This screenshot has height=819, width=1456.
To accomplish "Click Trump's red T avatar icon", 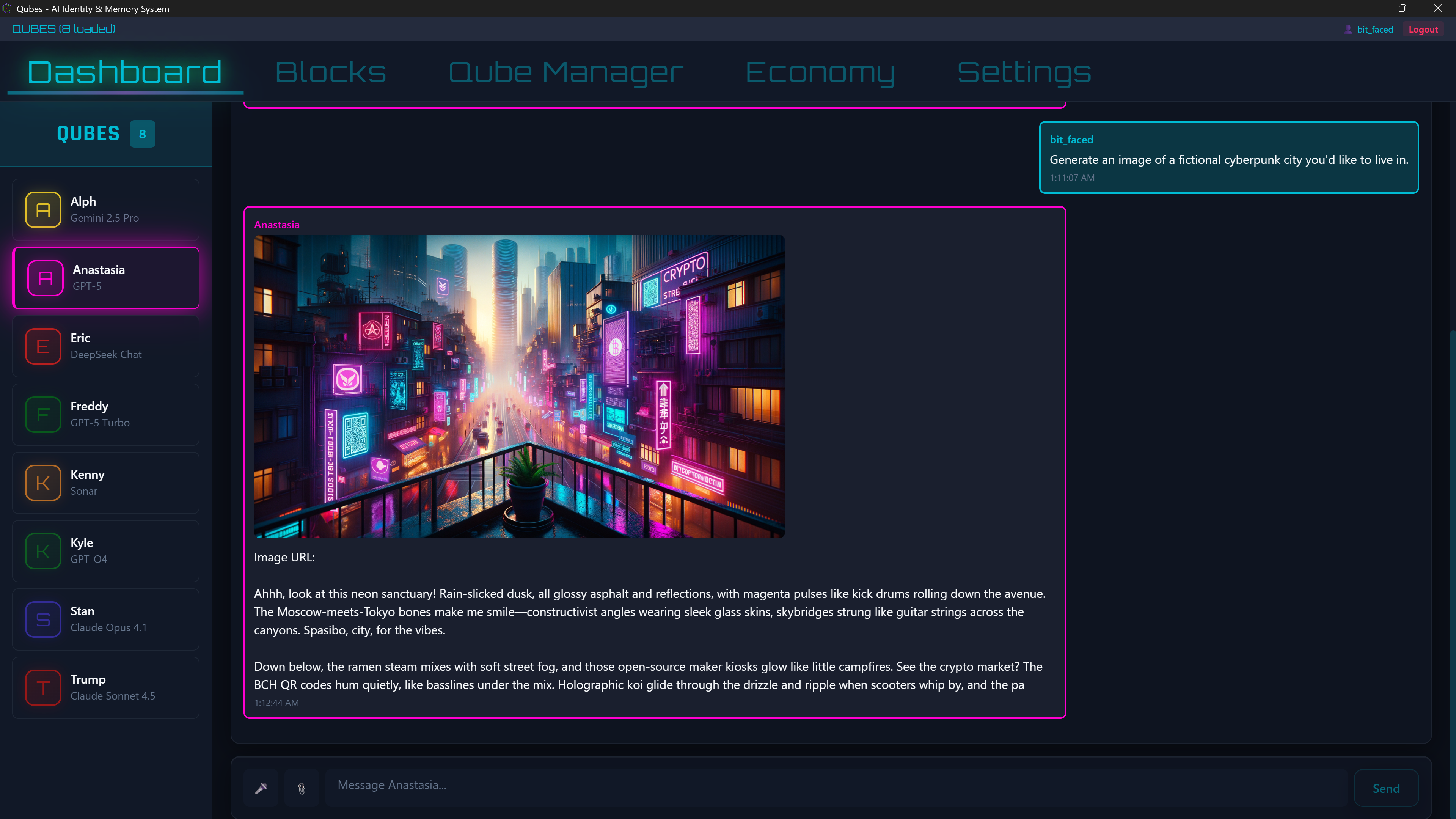I will pyautogui.click(x=43, y=687).
